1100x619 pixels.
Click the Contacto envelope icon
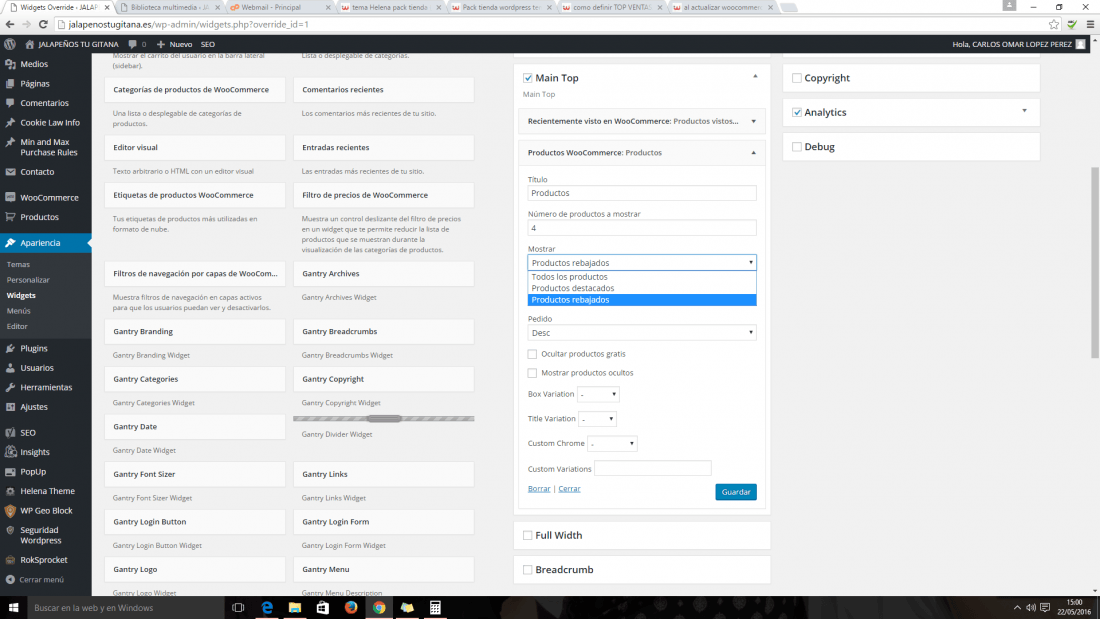click(10, 172)
